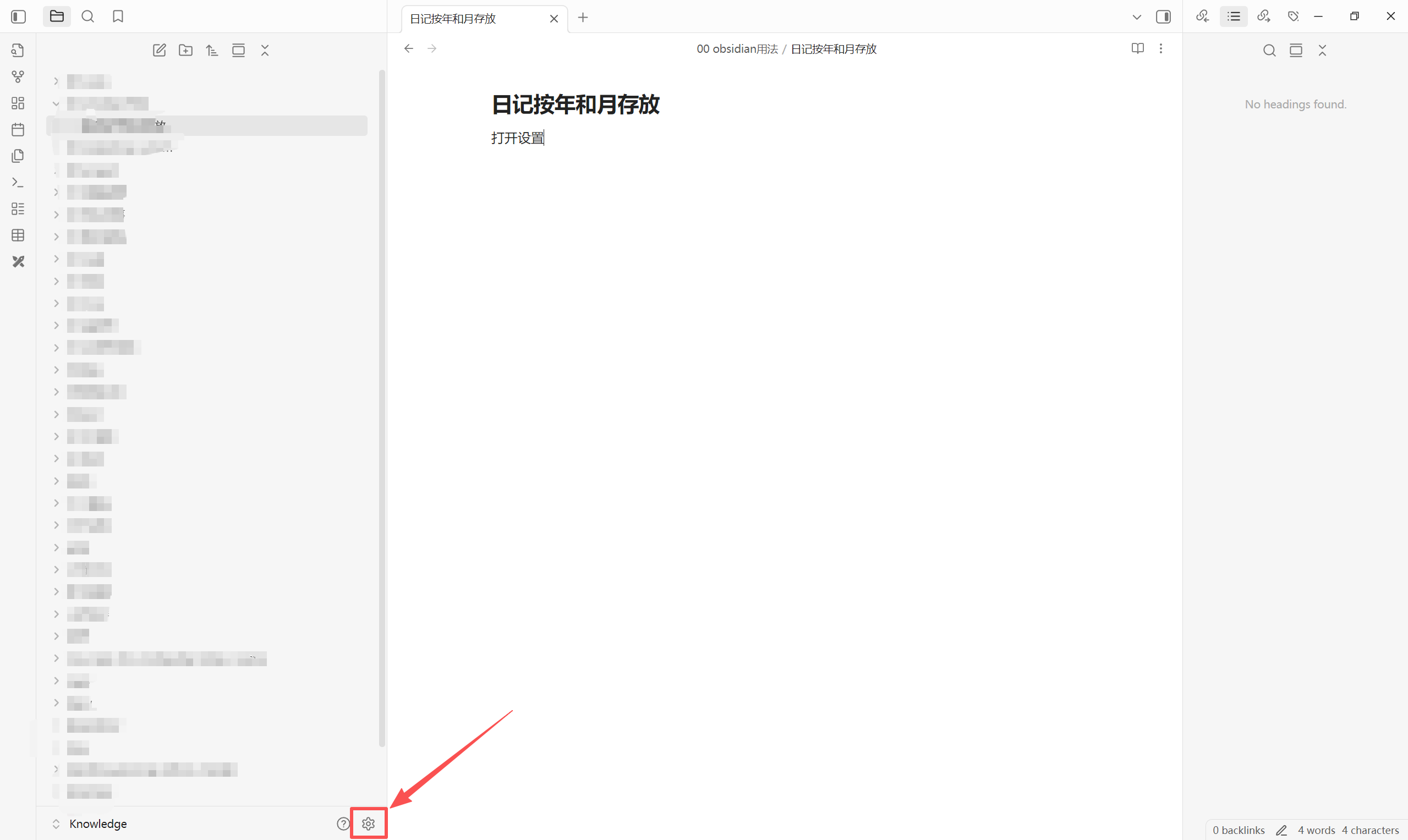
Task: Open the more options menu for the note
Action: (1160, 48)
